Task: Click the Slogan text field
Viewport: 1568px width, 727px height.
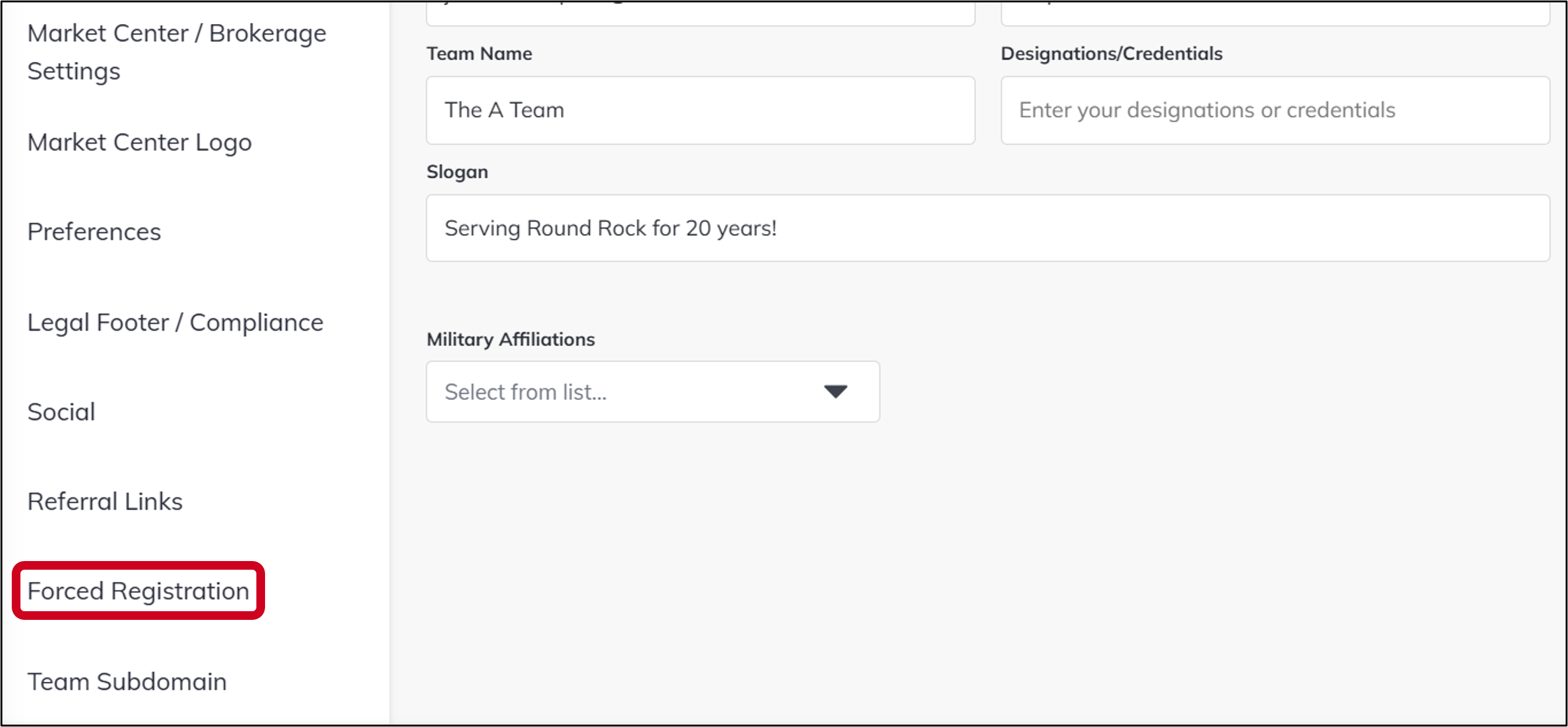Action: 988,228
